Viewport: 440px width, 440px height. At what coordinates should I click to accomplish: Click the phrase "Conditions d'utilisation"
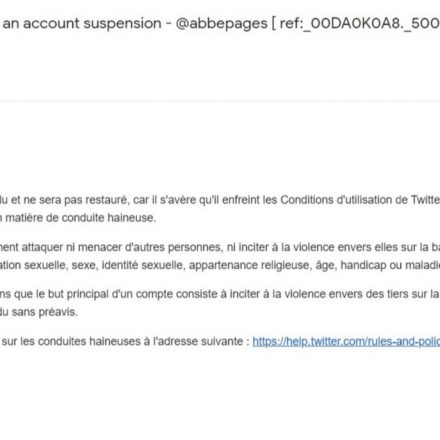tap(342, 200)
